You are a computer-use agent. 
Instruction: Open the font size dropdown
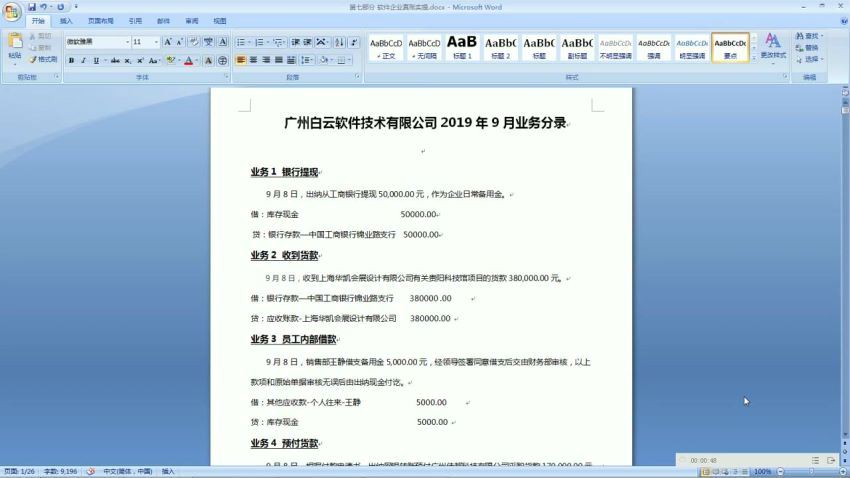(156, 42)
